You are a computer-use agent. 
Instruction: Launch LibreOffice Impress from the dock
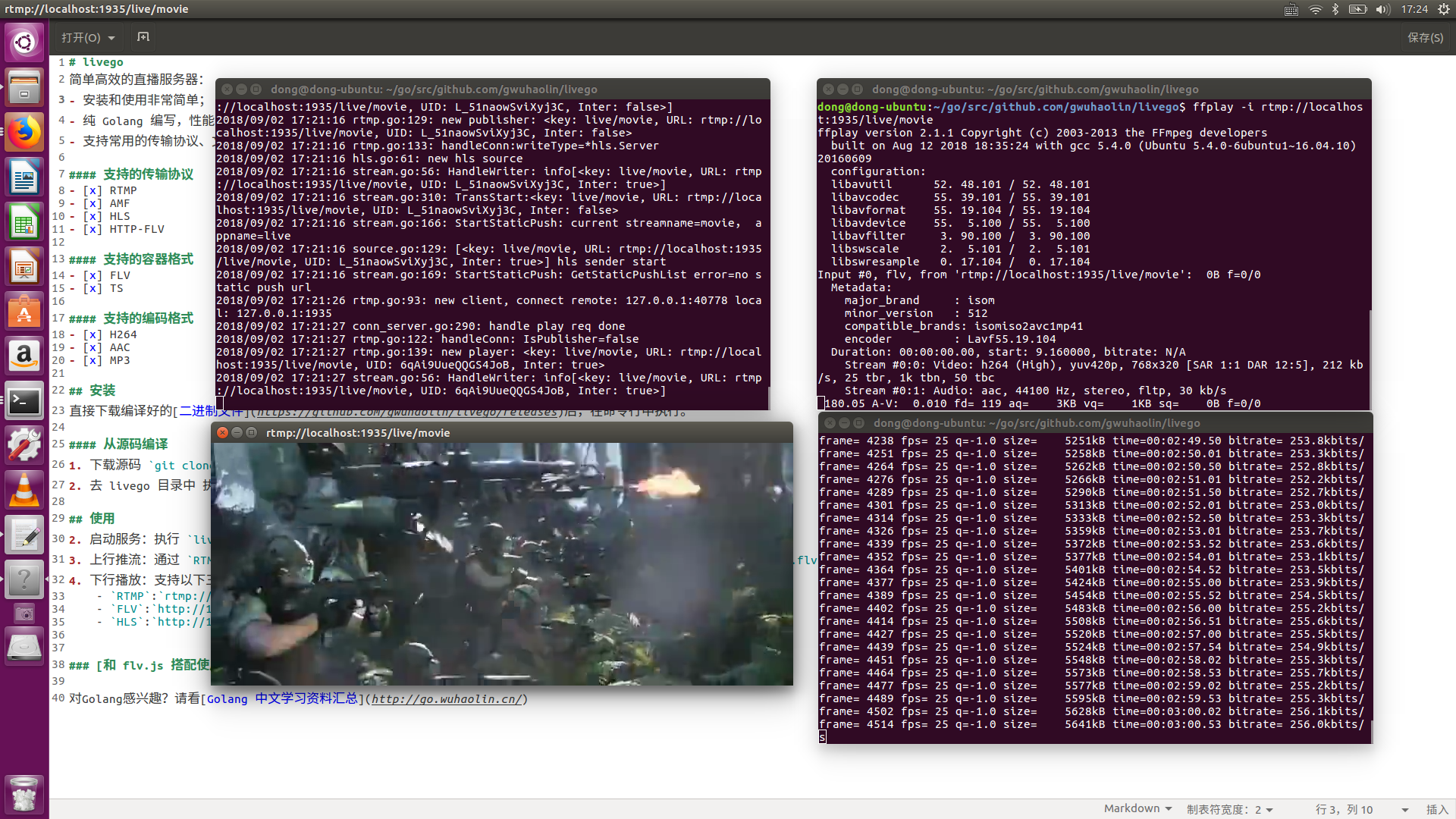coord(24,267)
